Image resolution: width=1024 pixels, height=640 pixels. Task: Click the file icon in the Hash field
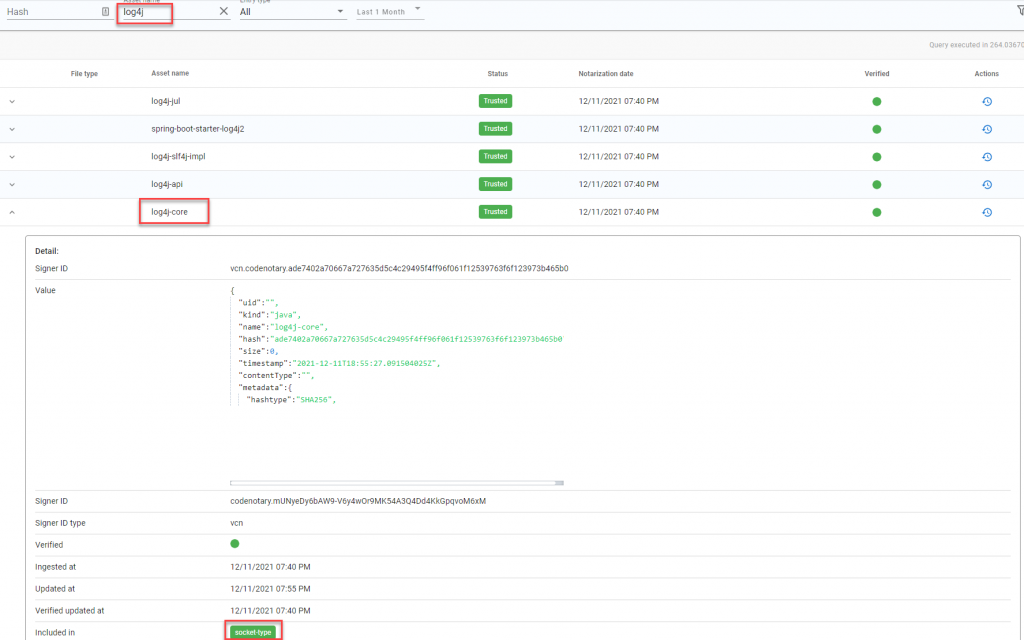pyautogui.click(x=105, y=12)
